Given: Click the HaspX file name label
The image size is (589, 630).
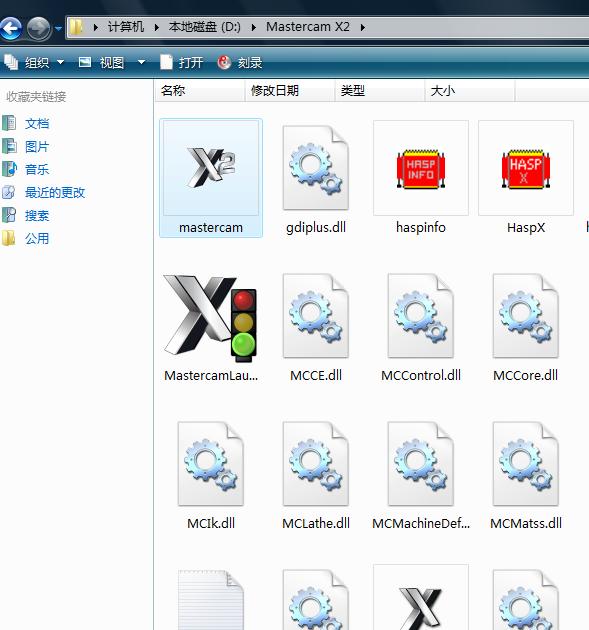Looking at the screenshot, I should coord(526,228).
